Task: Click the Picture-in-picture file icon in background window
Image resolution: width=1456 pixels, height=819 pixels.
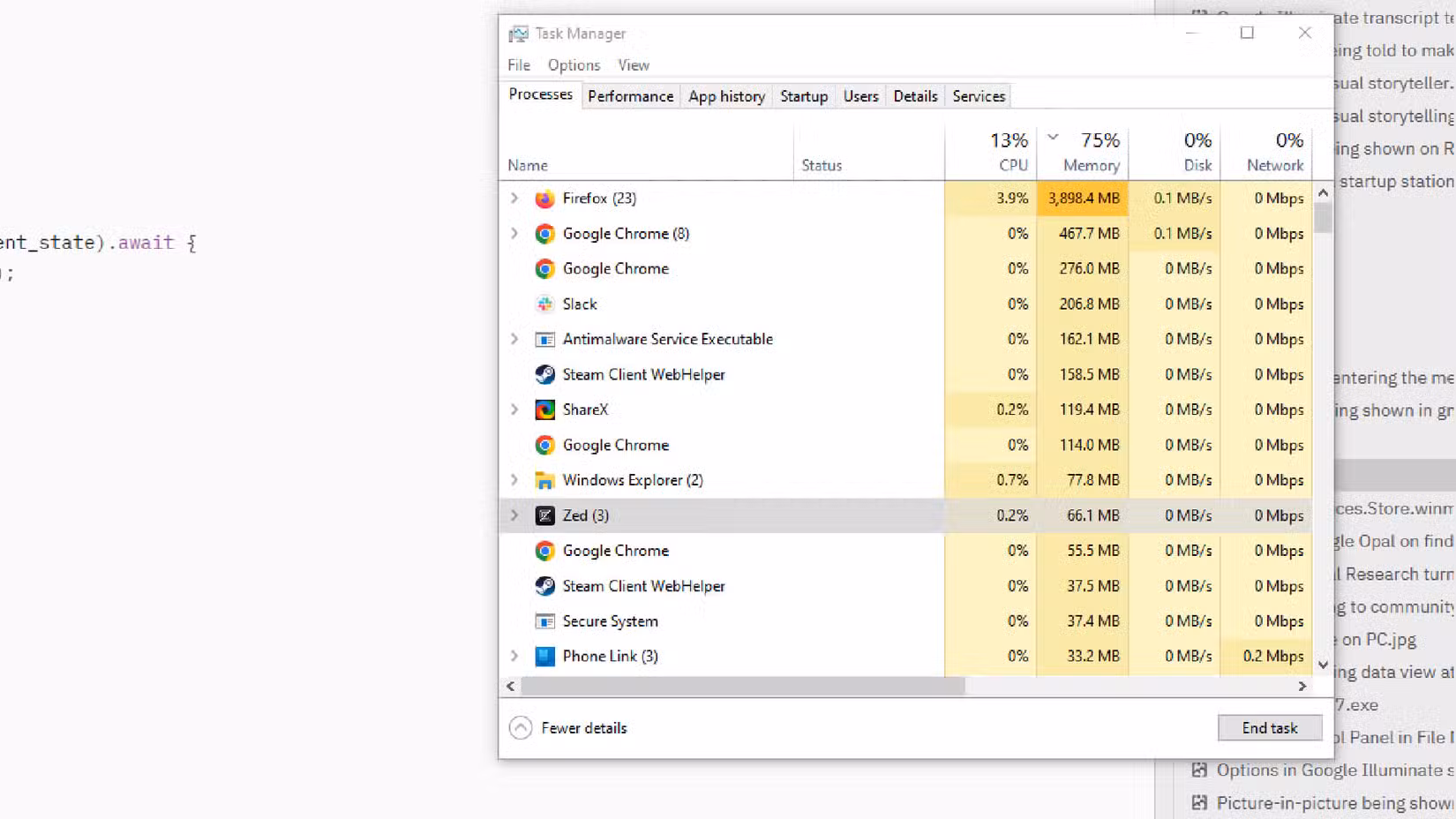Action: coord(1199,803)
